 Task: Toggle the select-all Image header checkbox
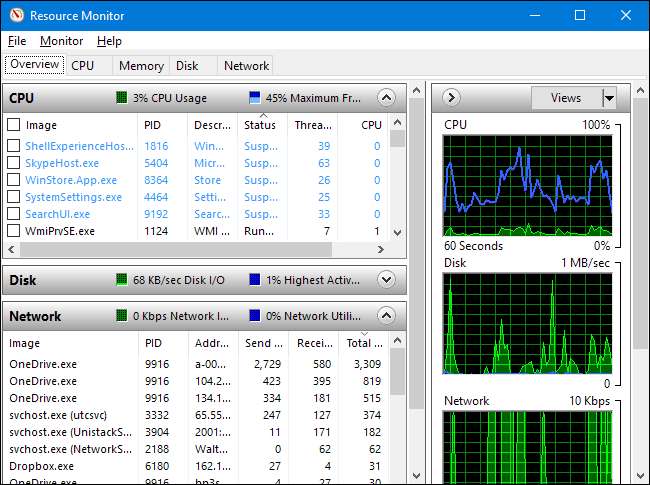[x=14, y=125]
